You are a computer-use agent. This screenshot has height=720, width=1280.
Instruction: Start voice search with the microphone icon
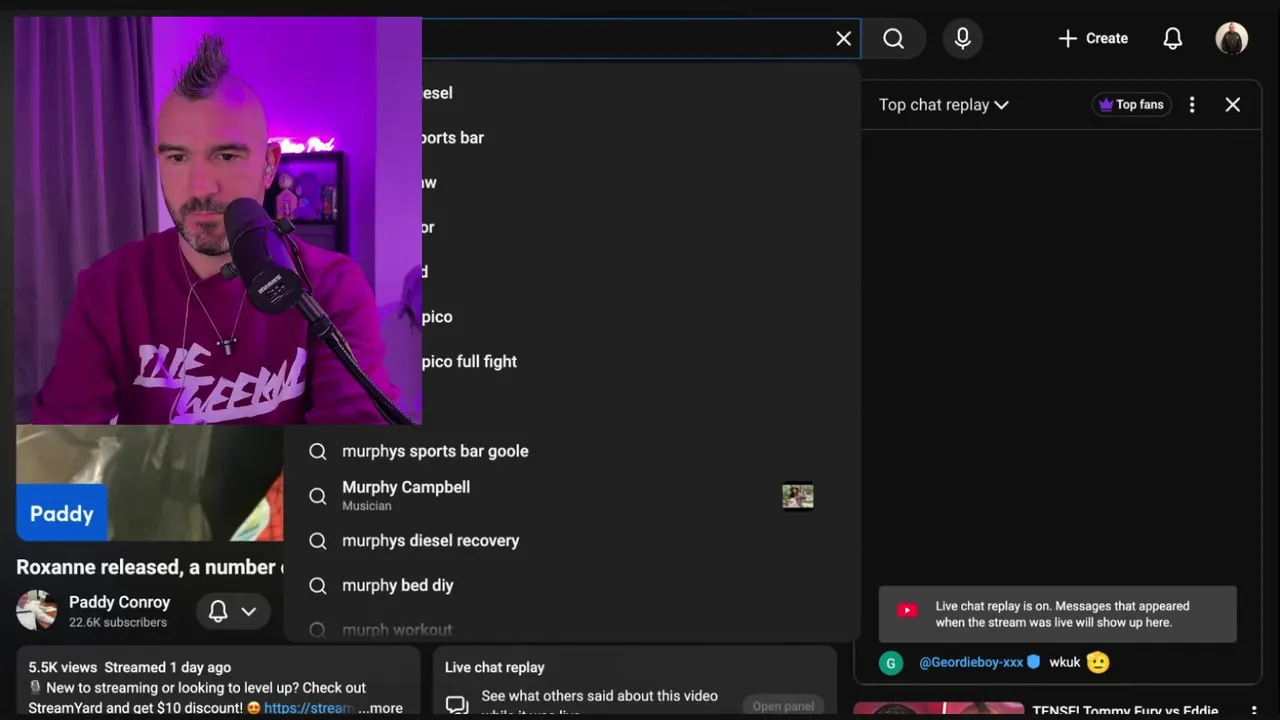[962, 38]
